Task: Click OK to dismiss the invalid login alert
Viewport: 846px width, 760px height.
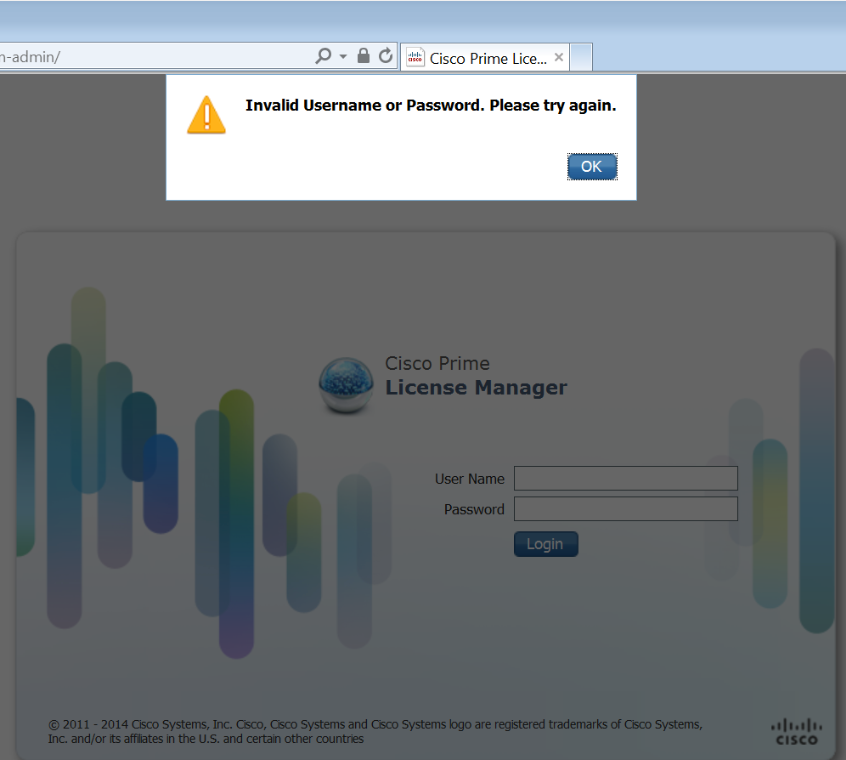Action: tap(592, 167)
